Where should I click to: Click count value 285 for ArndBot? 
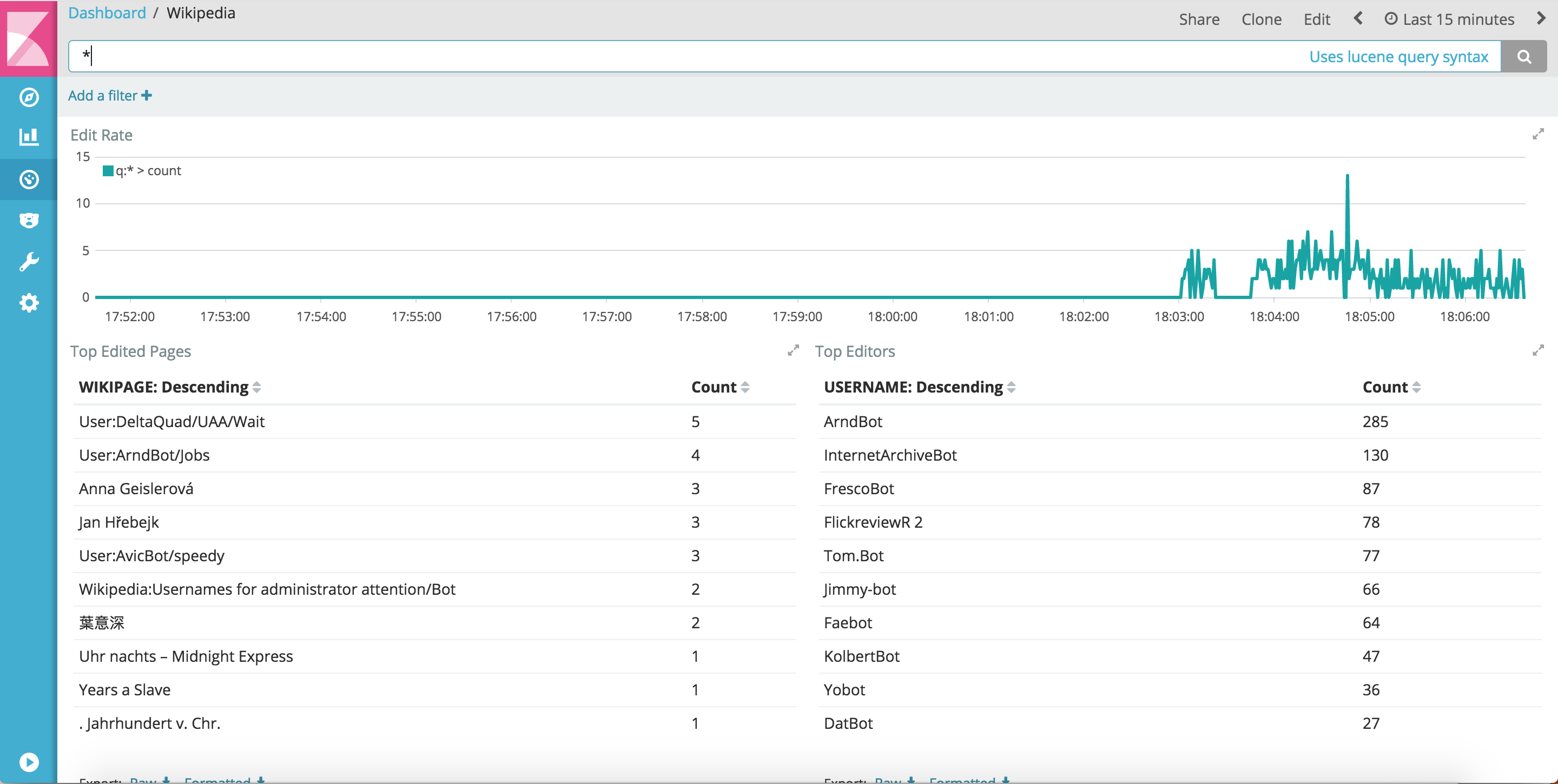(1375, 422)
